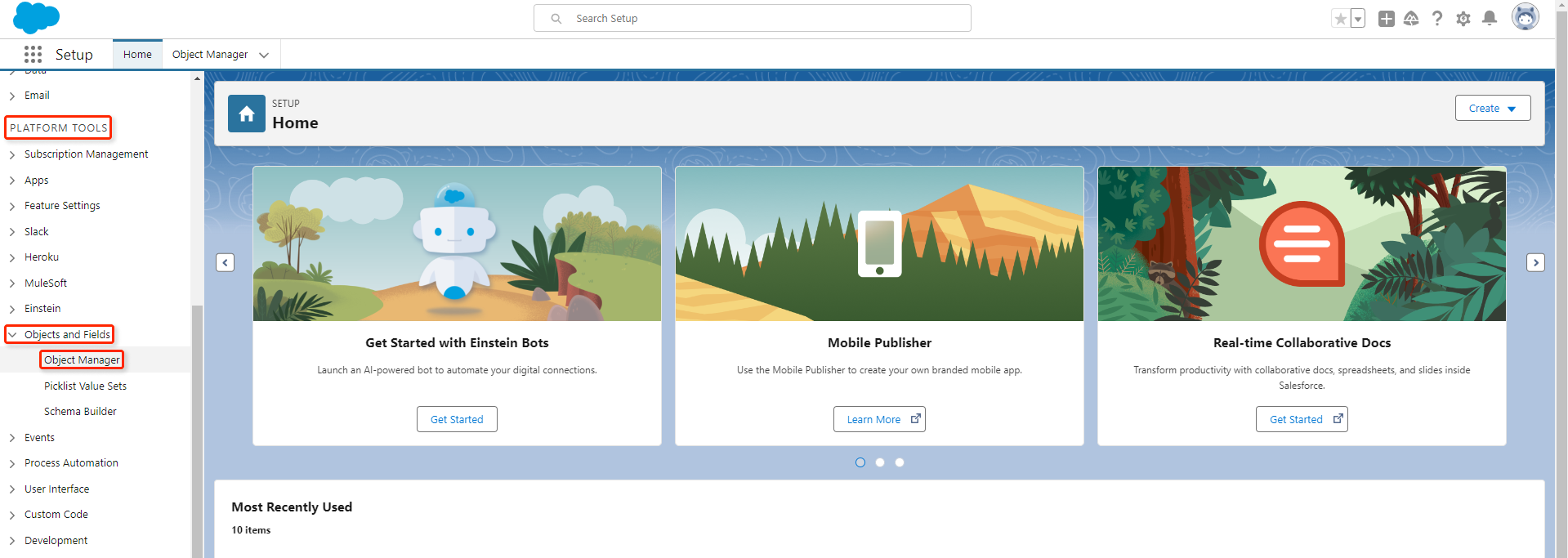
Task: Click the Most Recently Used heading
Action: [292, 507]
